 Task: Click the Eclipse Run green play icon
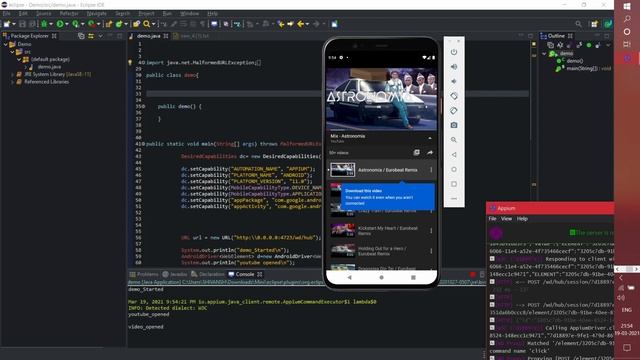tap(60, 24)
